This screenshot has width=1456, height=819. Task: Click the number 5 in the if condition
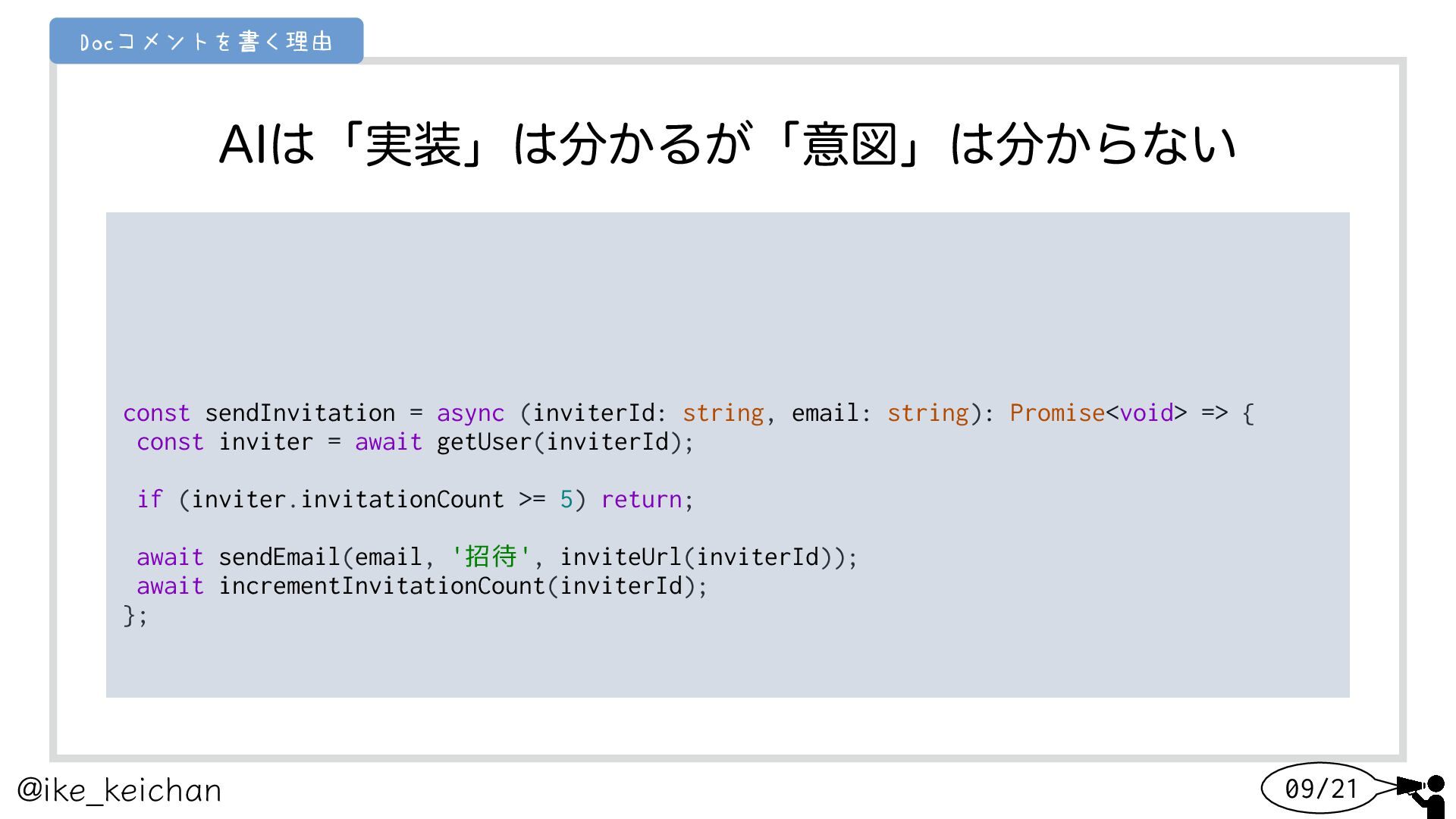tap(566, 500)
